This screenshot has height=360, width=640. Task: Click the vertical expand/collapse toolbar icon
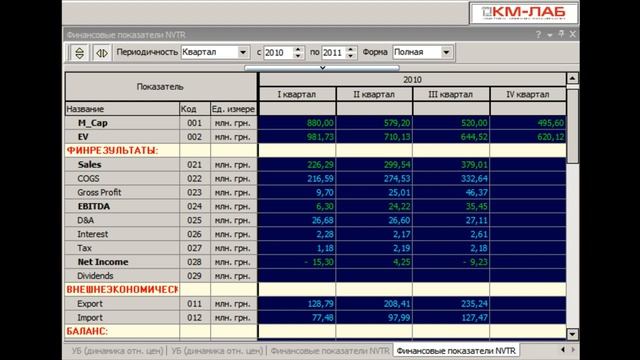coord(80,53)
